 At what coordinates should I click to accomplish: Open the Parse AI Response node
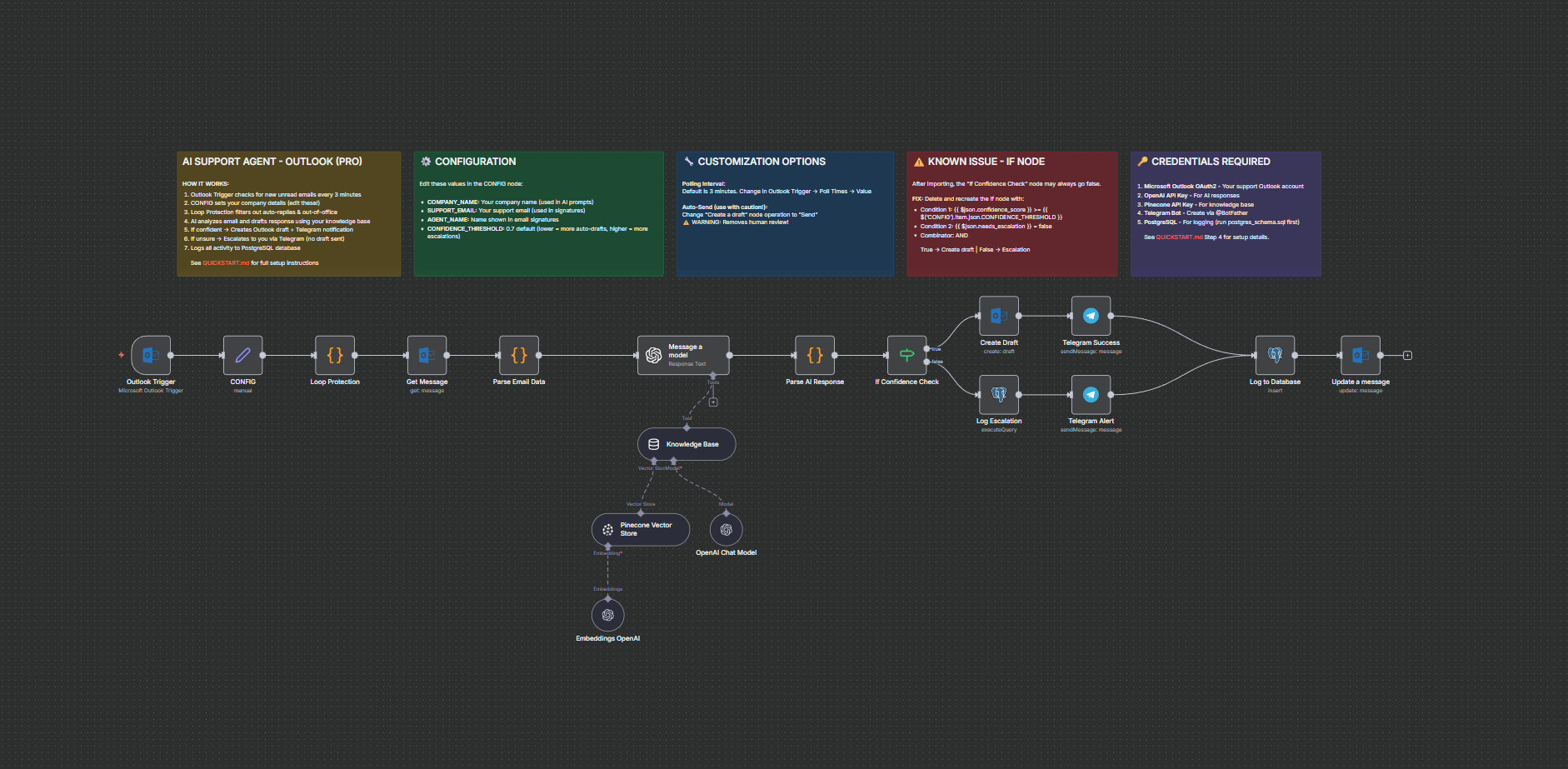[x=815, y=355]
